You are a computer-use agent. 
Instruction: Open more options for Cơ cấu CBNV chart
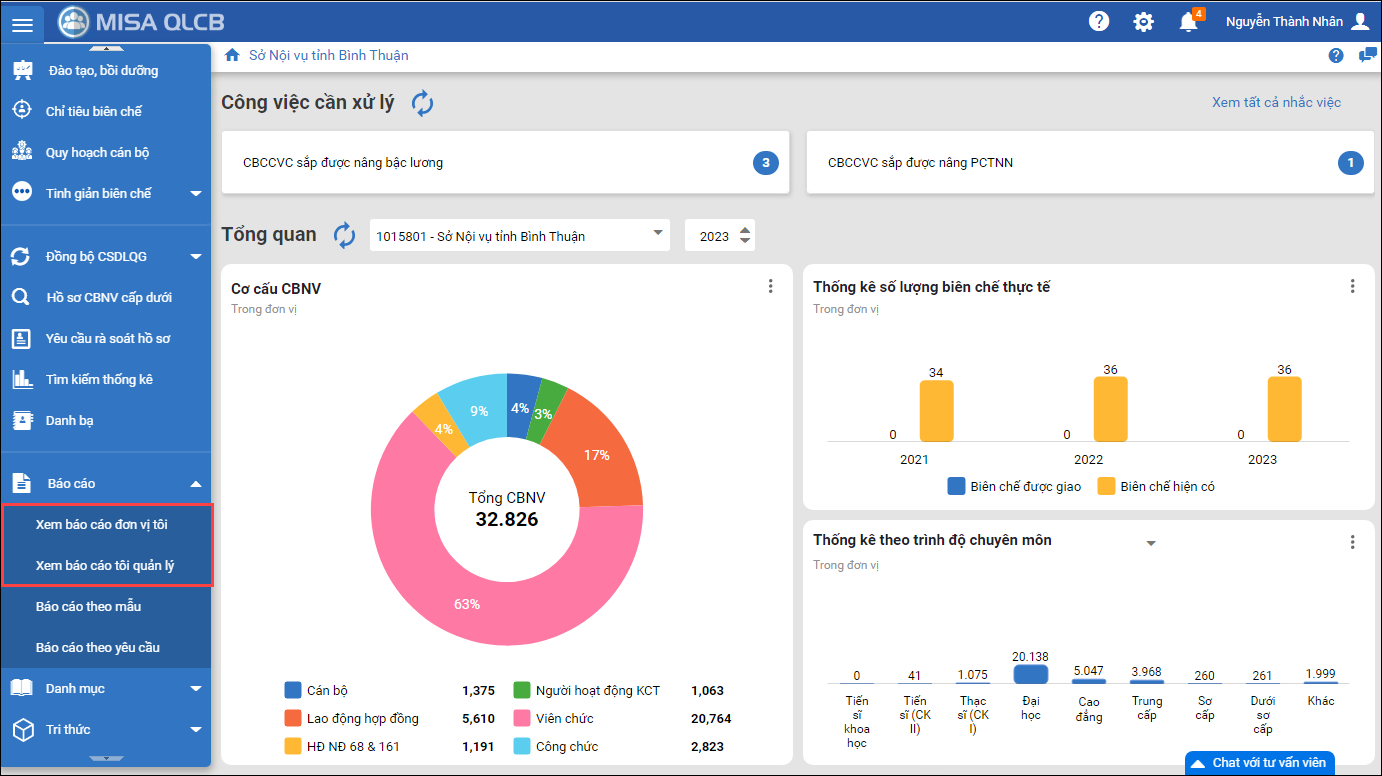770,287
